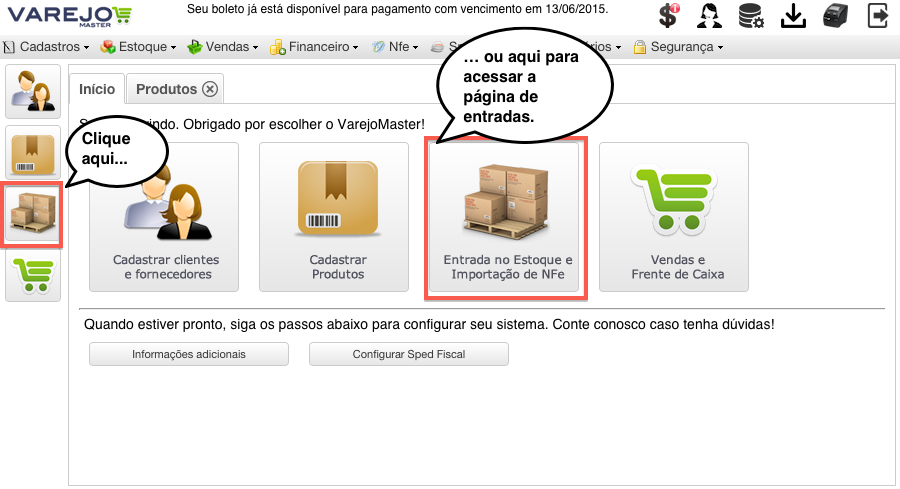Click the logout exit icon
This screenshot has height=489, width=900.
click(878, 15)
